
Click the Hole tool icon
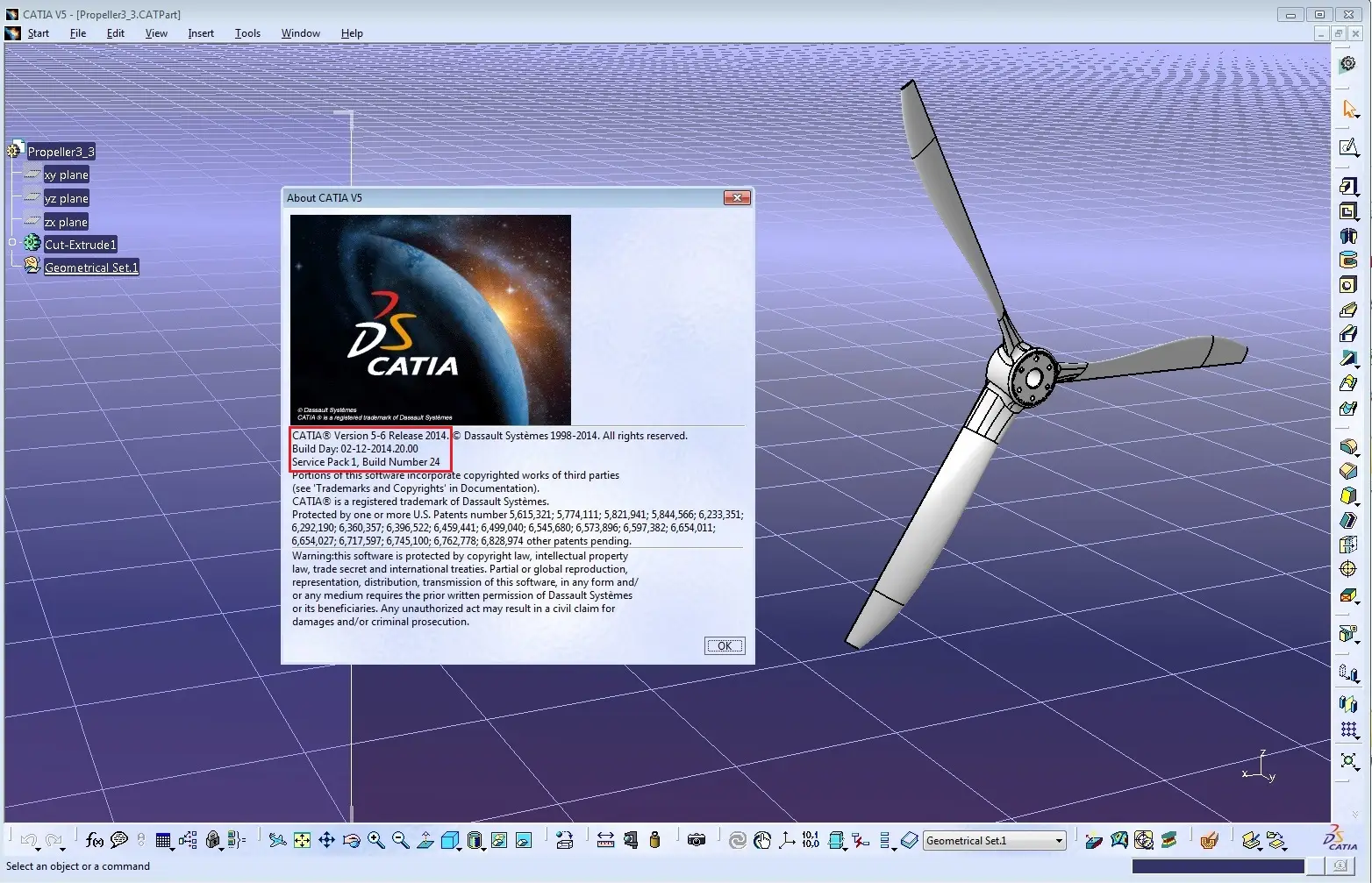[x=1349, y=284]
